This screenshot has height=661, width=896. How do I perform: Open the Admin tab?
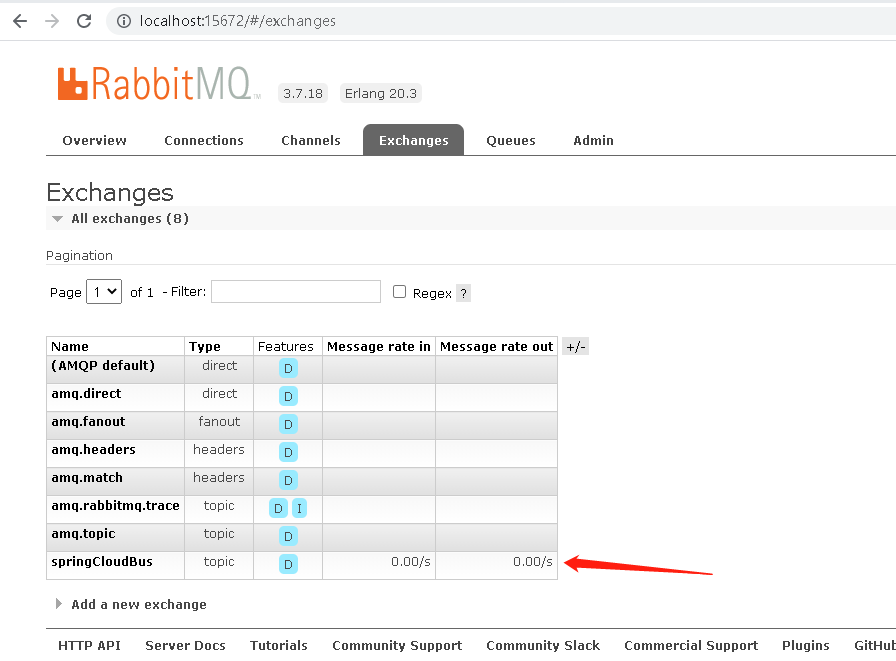coord(593,141)
